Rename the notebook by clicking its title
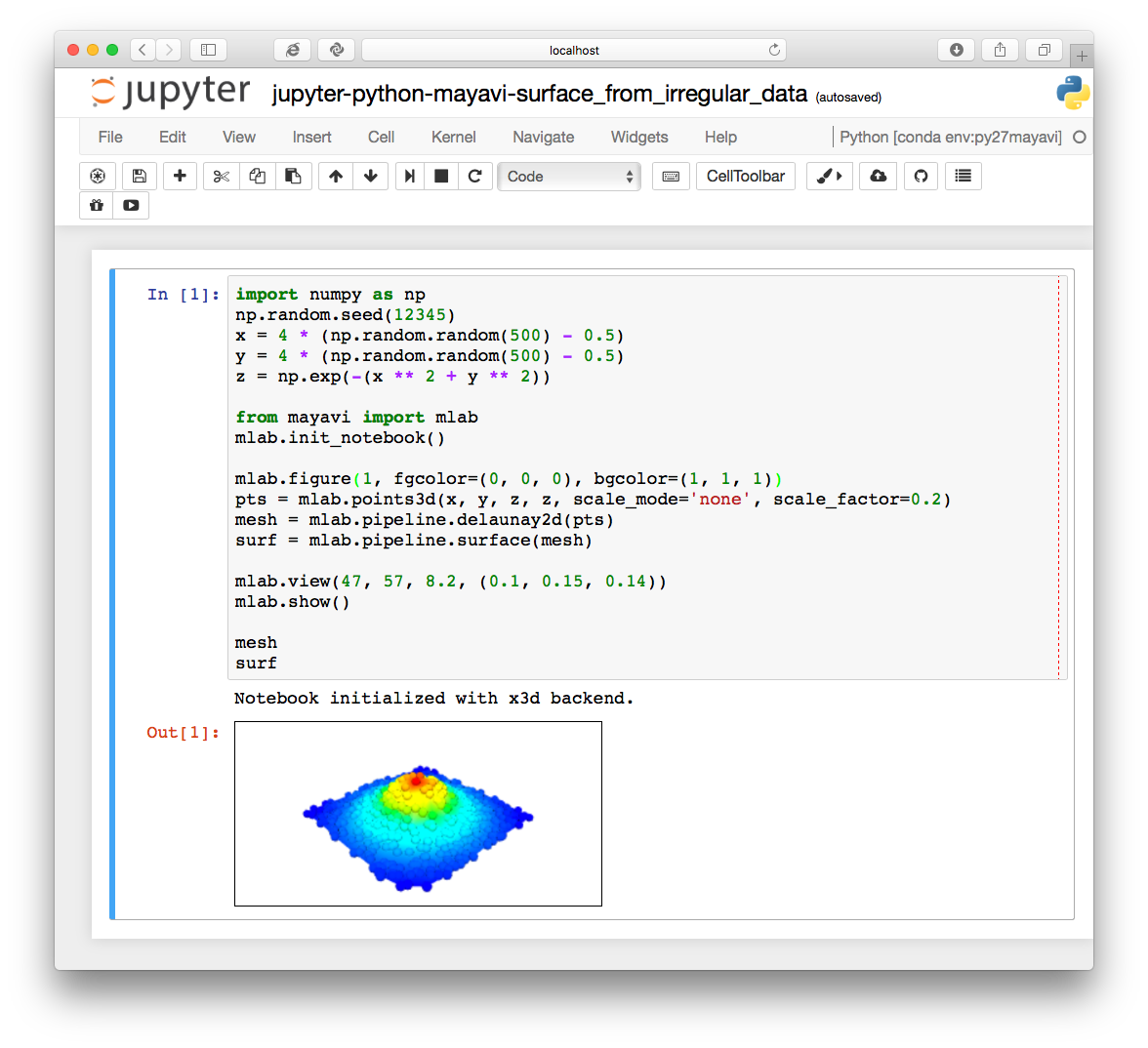The image size is (1148, 1048). [540, 95]
